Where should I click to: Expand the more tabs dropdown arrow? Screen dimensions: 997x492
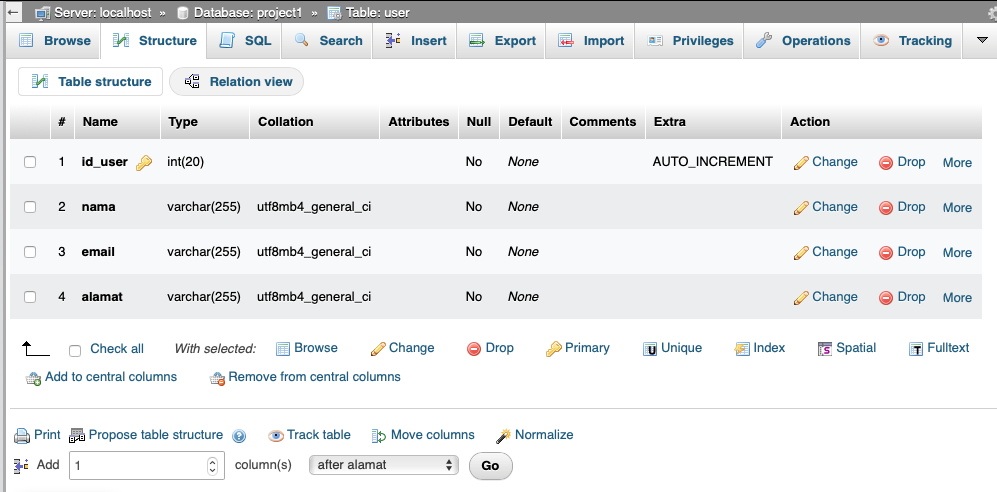pyautogui.click(x=982, y=40)
